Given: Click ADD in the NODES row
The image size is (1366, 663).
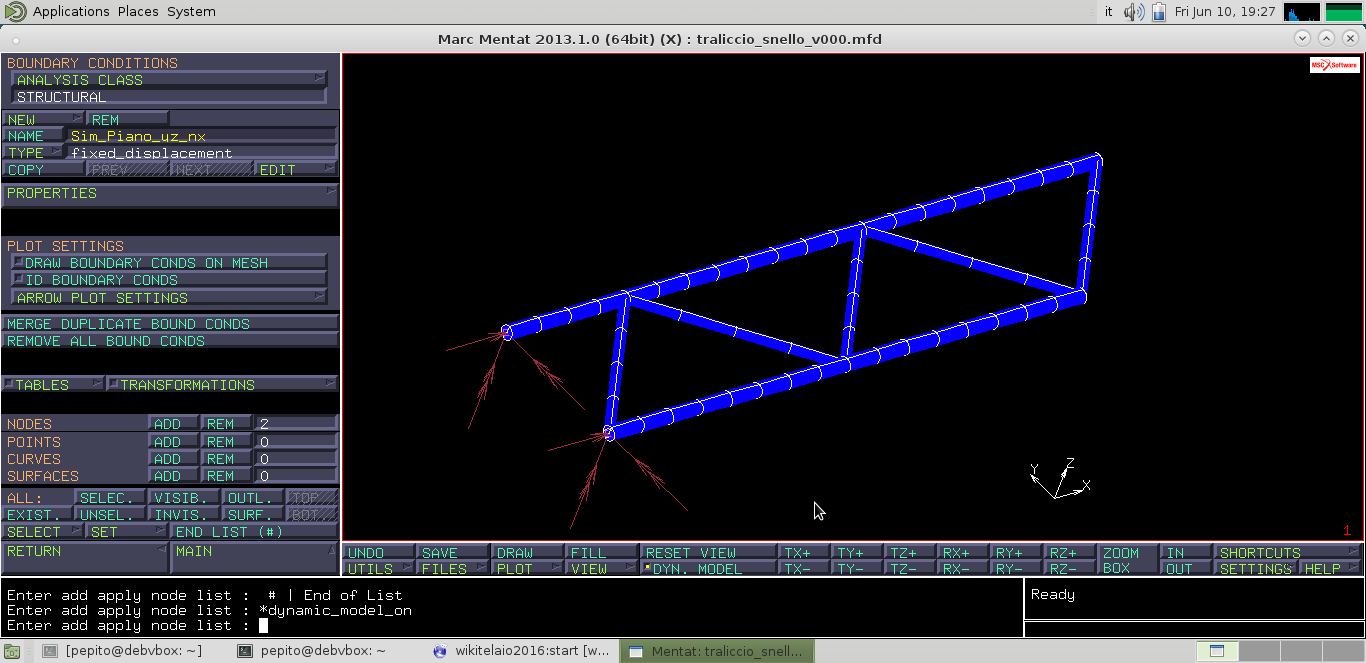Looking at the screenshot, I should pos(173,424).
